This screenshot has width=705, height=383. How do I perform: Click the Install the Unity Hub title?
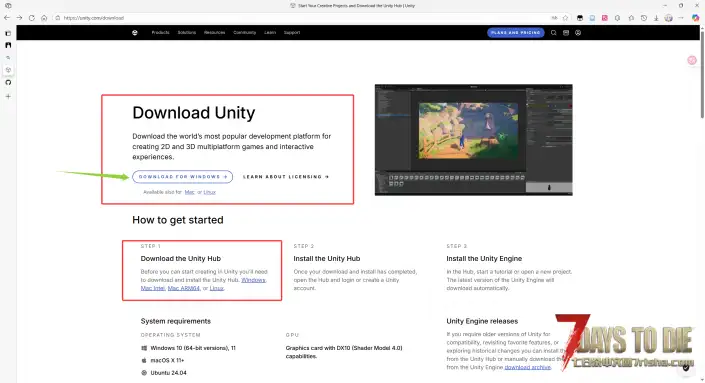point(327,258)
